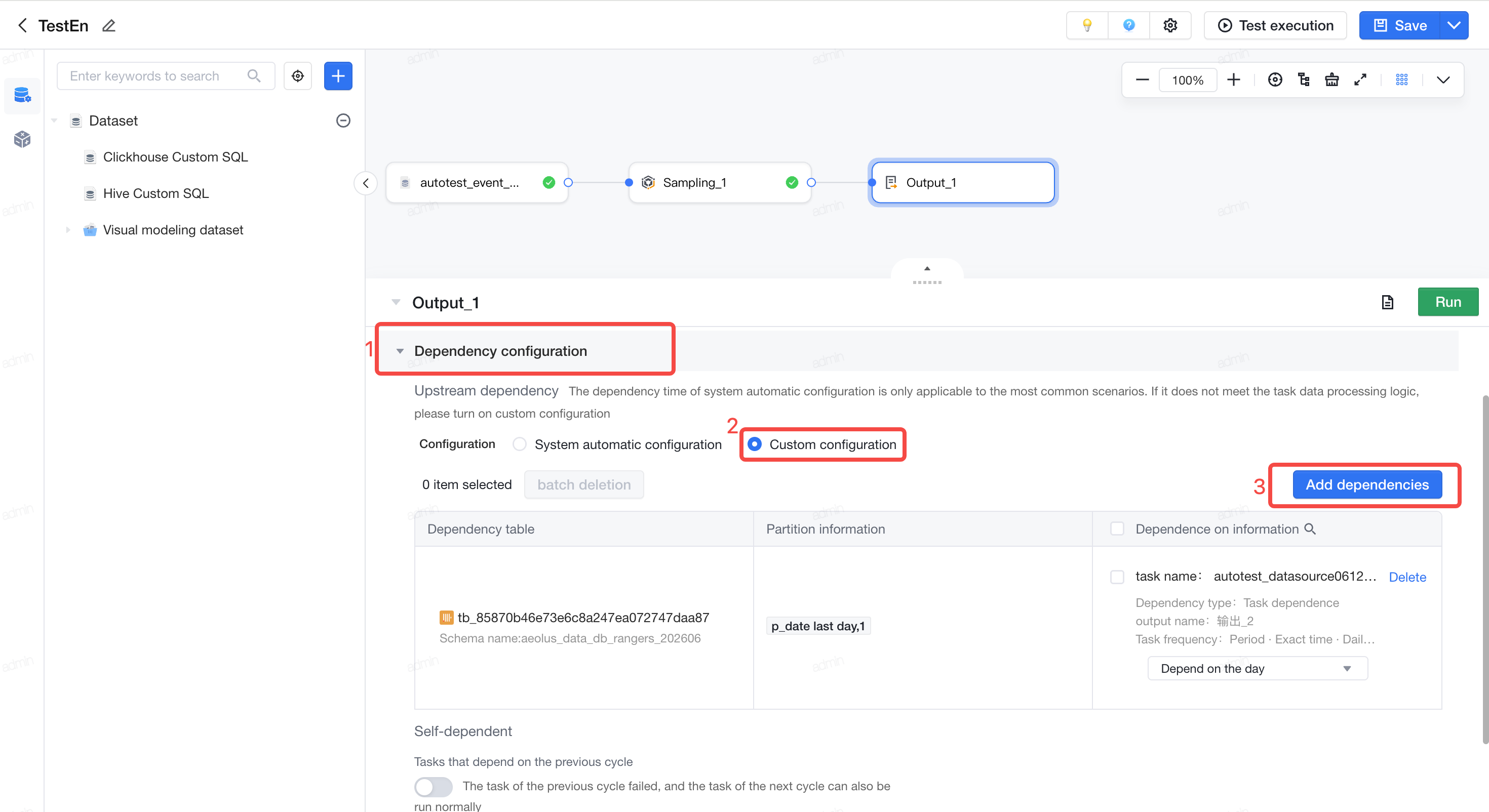Toggle the previous cycle dependency switch
1489x812 pixels.
[433, 786]
